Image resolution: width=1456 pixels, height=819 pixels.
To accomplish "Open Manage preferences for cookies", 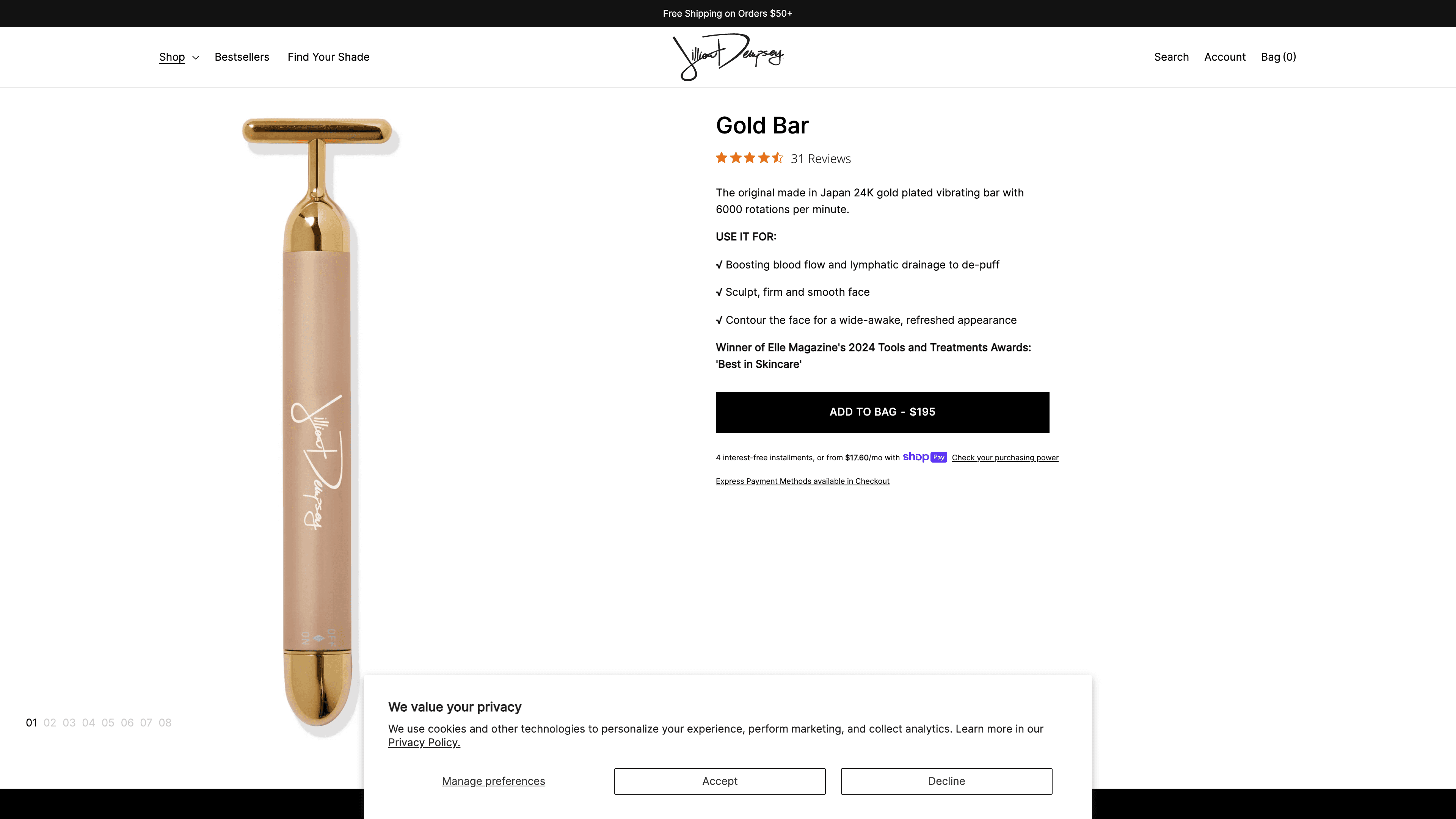I will pos(493,781).
